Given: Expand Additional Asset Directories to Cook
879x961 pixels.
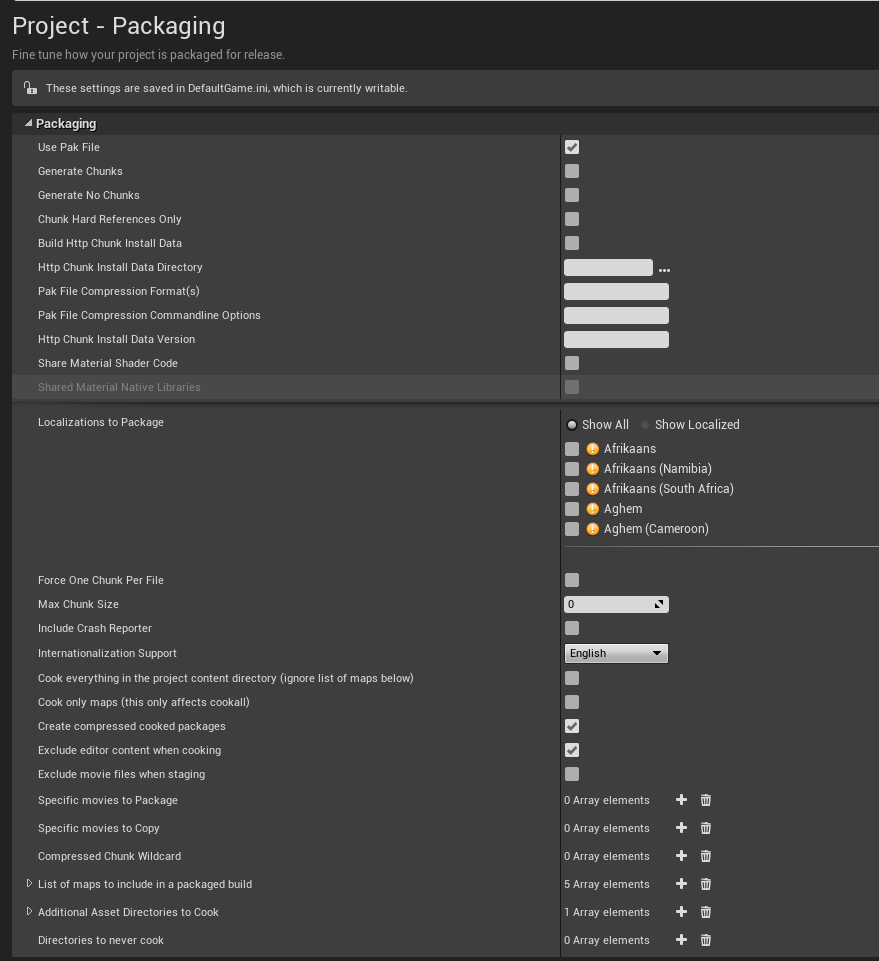Looking at the screenshot, I should point(29,911).
